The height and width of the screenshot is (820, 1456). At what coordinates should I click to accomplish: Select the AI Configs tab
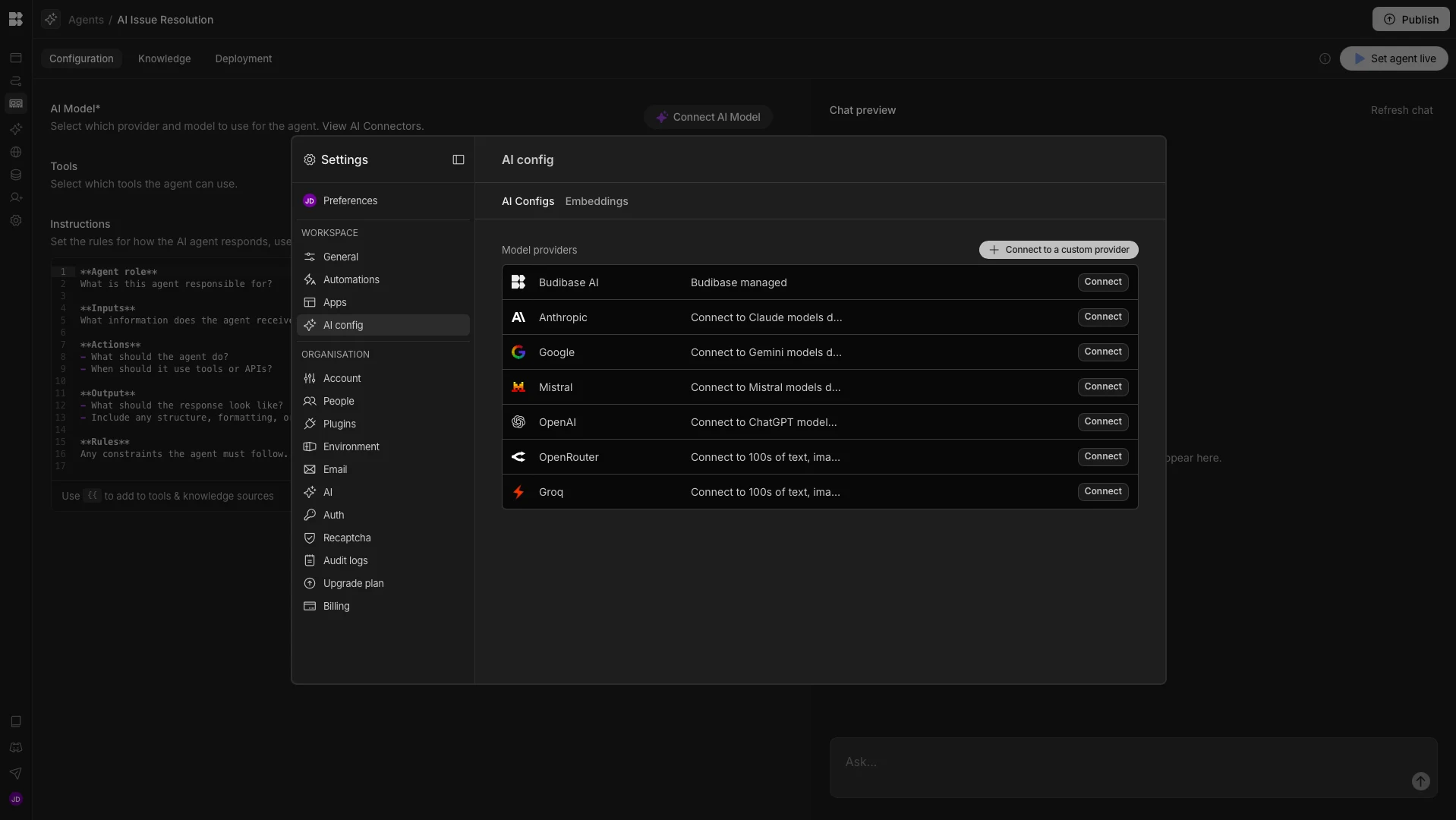click(528, 201)
